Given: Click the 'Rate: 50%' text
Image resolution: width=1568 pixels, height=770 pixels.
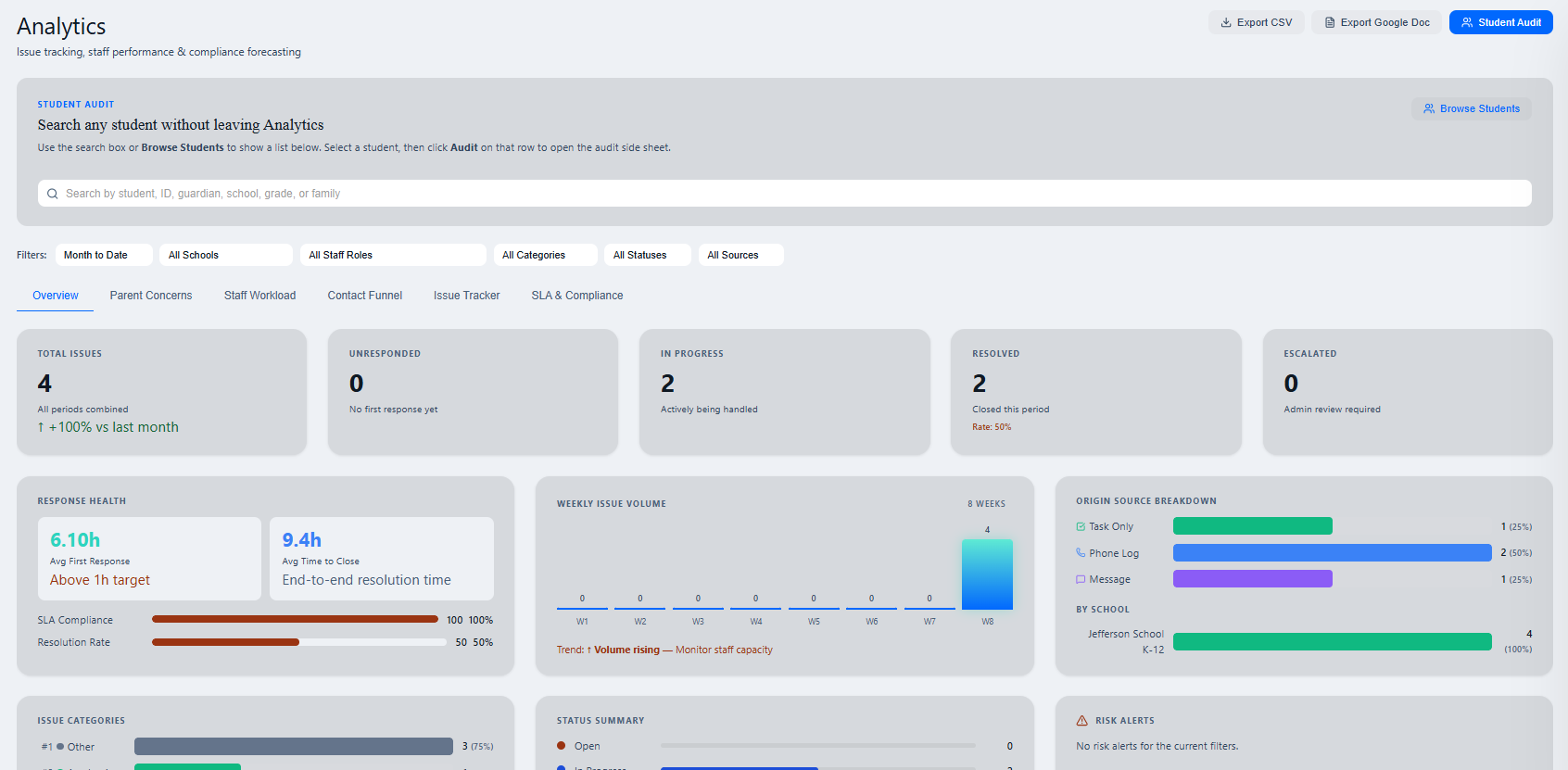Looking at the screenshot, I should [992, 427].
